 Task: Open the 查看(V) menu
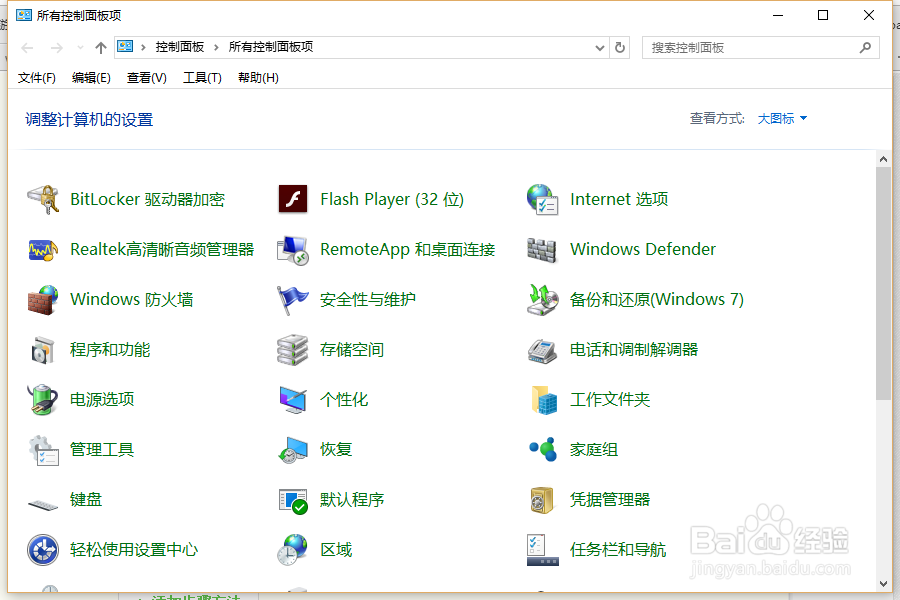click(x=147, y=78)
